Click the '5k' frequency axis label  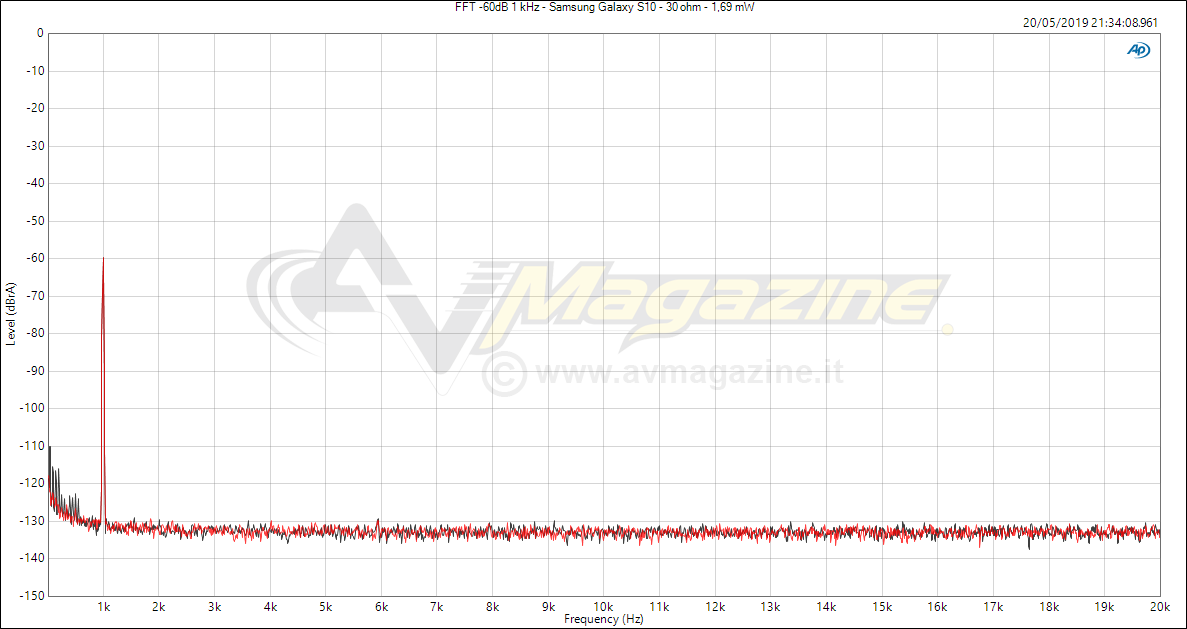[326, 607]
